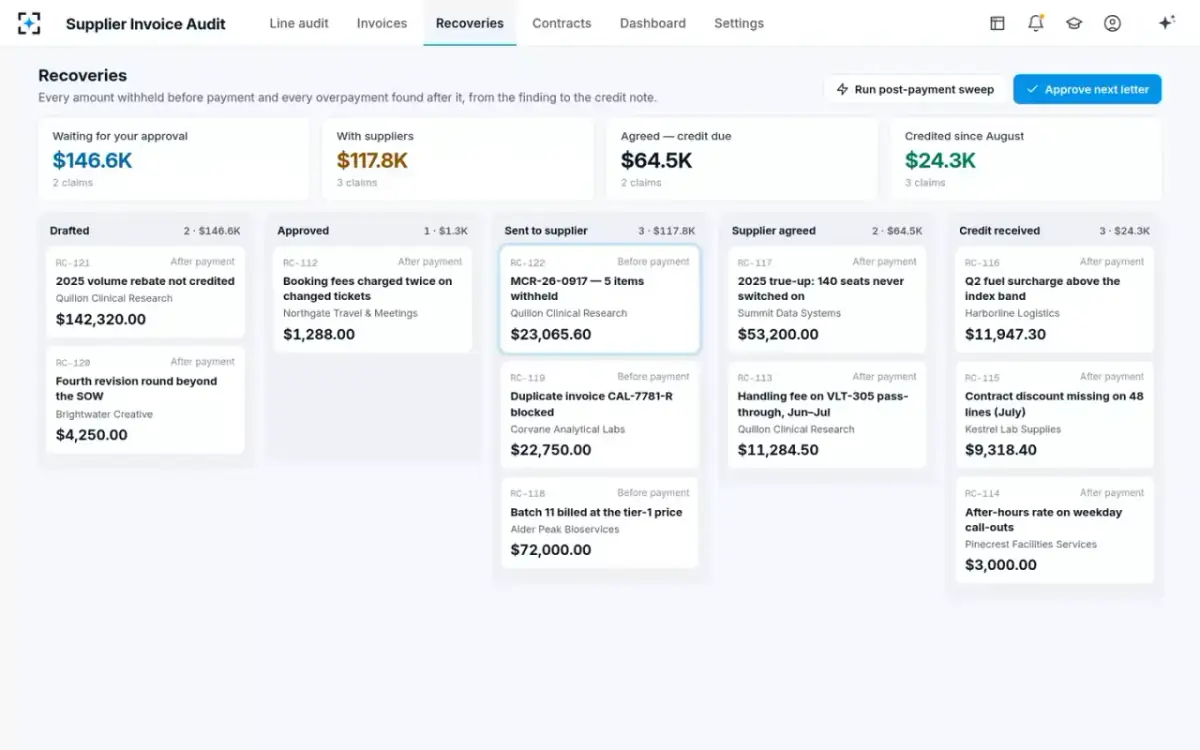
Task: Open Booking fees charged twice card
Action: (372, 300)
